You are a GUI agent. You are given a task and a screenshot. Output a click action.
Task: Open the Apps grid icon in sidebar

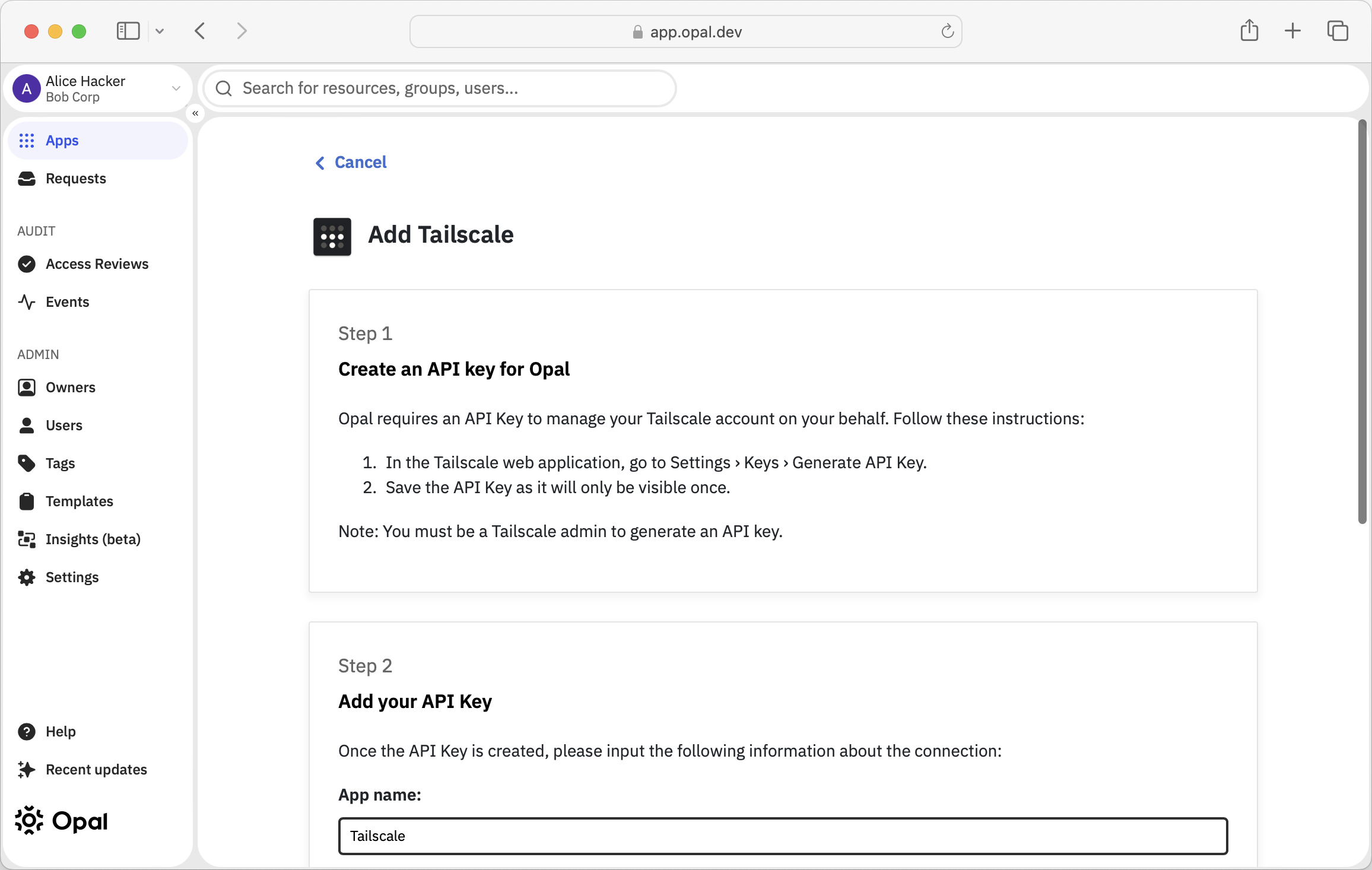[27, 141]
